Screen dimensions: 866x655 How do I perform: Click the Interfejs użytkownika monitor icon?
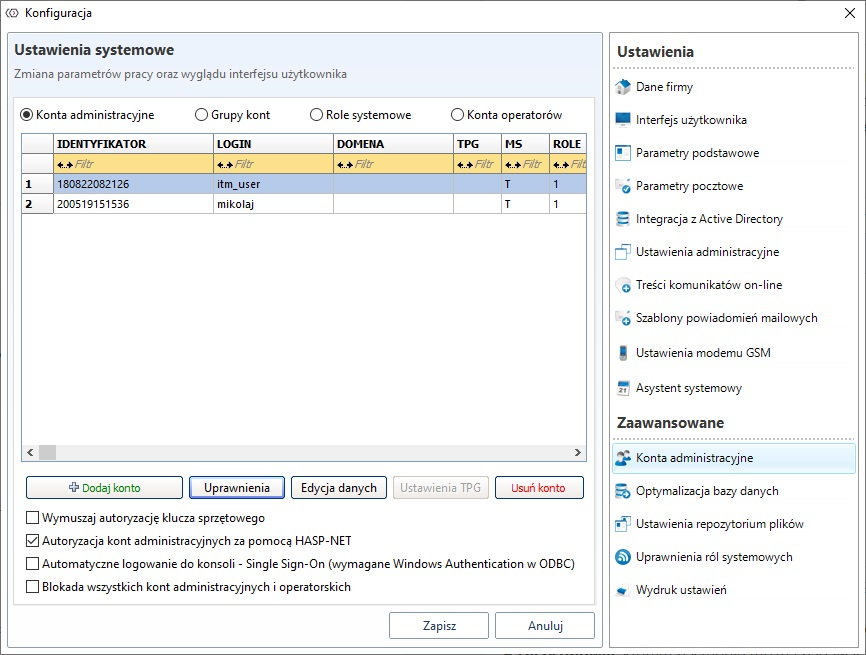(622, 120)
